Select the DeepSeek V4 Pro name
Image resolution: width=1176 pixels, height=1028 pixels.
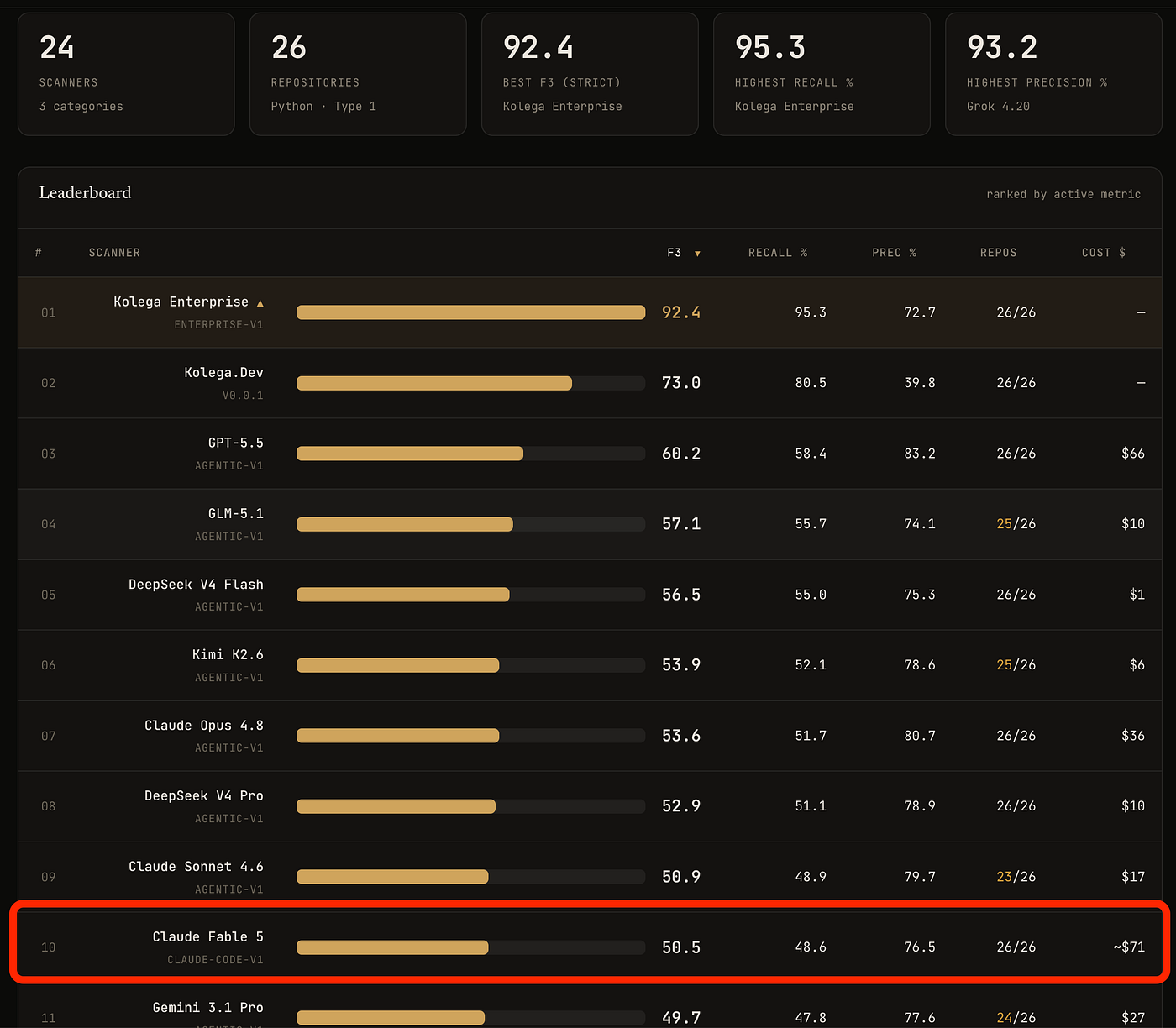[x=204, y=795]
